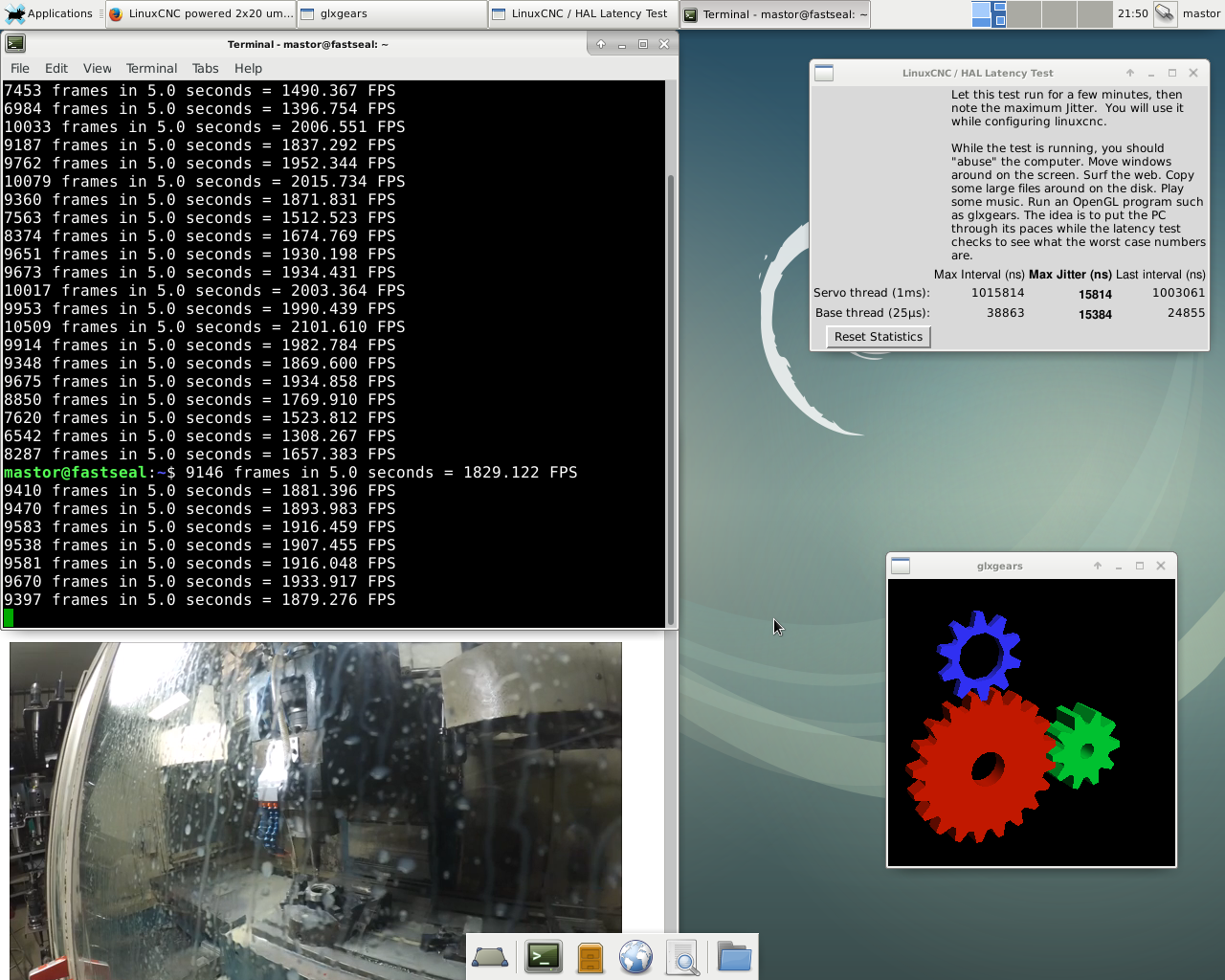Image resolution: width=1225 pixels, height=980 pixels.
Task: Click the Servo thread (1ms) label
Action: pyautogui.click(x=871, y=293)
